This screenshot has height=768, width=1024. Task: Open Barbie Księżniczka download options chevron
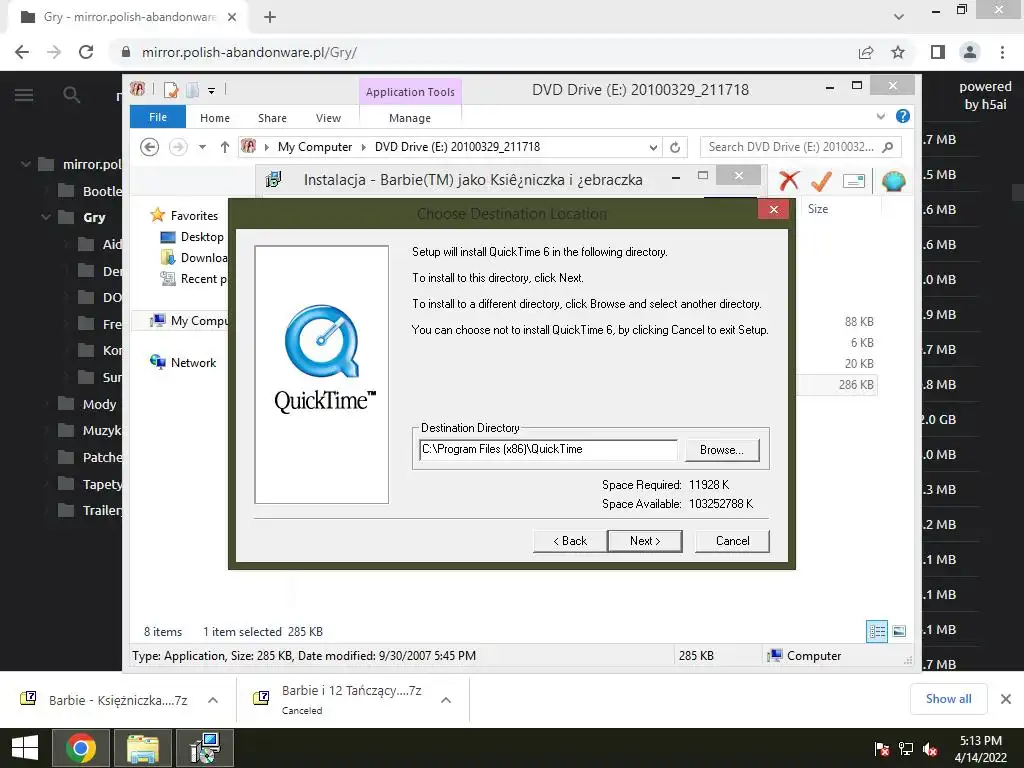click(x=213, y=700)
